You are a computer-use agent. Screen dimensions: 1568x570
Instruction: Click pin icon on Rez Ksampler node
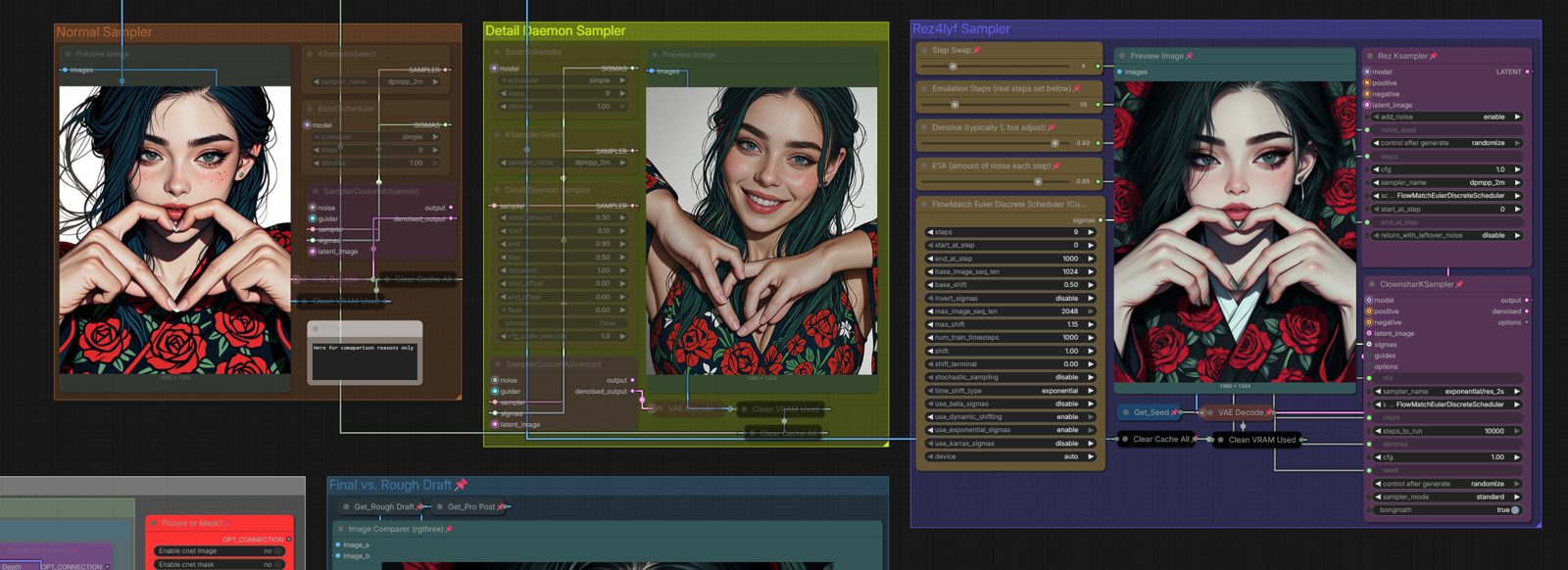[x=1433, y=56]
